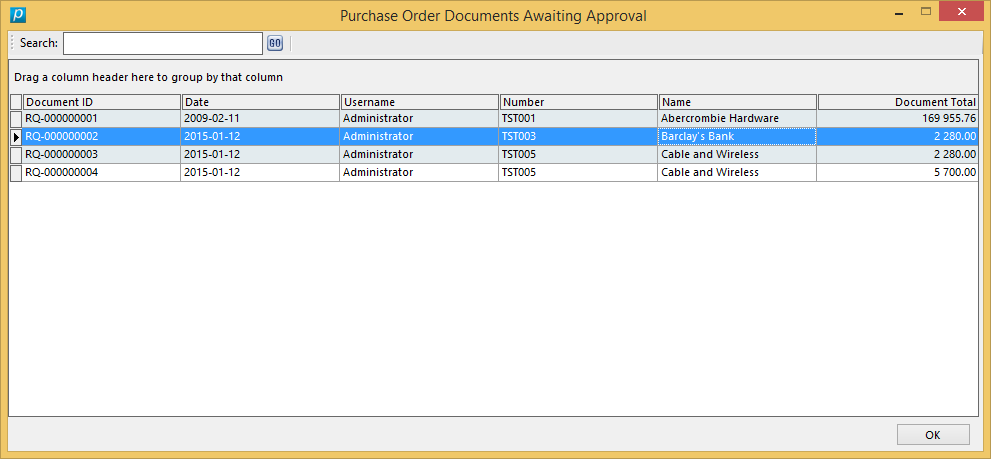This screenshot has height=459, width=991.
Task: Click inside the Search text field
Action: pos(162,43)
